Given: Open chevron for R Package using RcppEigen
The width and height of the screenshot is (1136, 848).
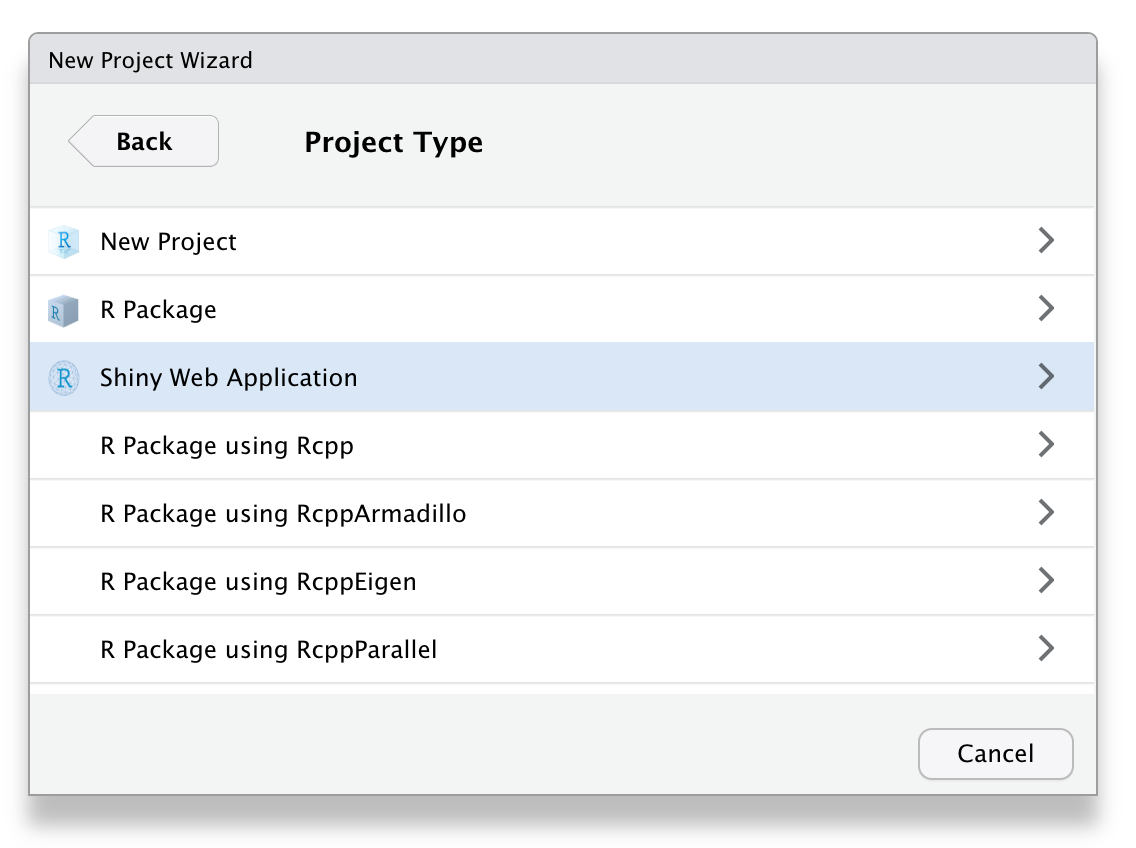Looking at the screenshot, I should 1046,581.
